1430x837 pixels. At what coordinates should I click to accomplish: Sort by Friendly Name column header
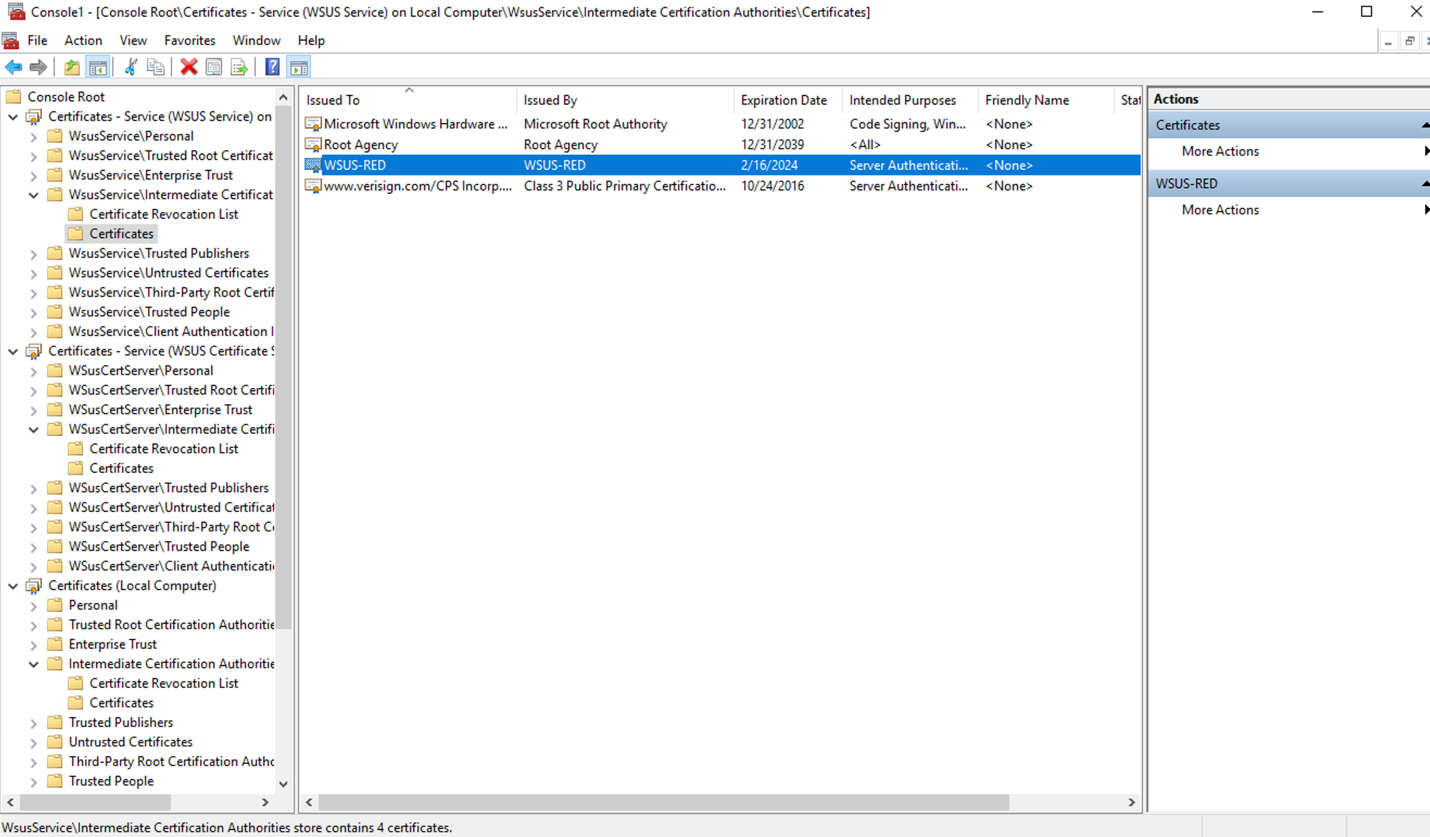coord(1045,100)
